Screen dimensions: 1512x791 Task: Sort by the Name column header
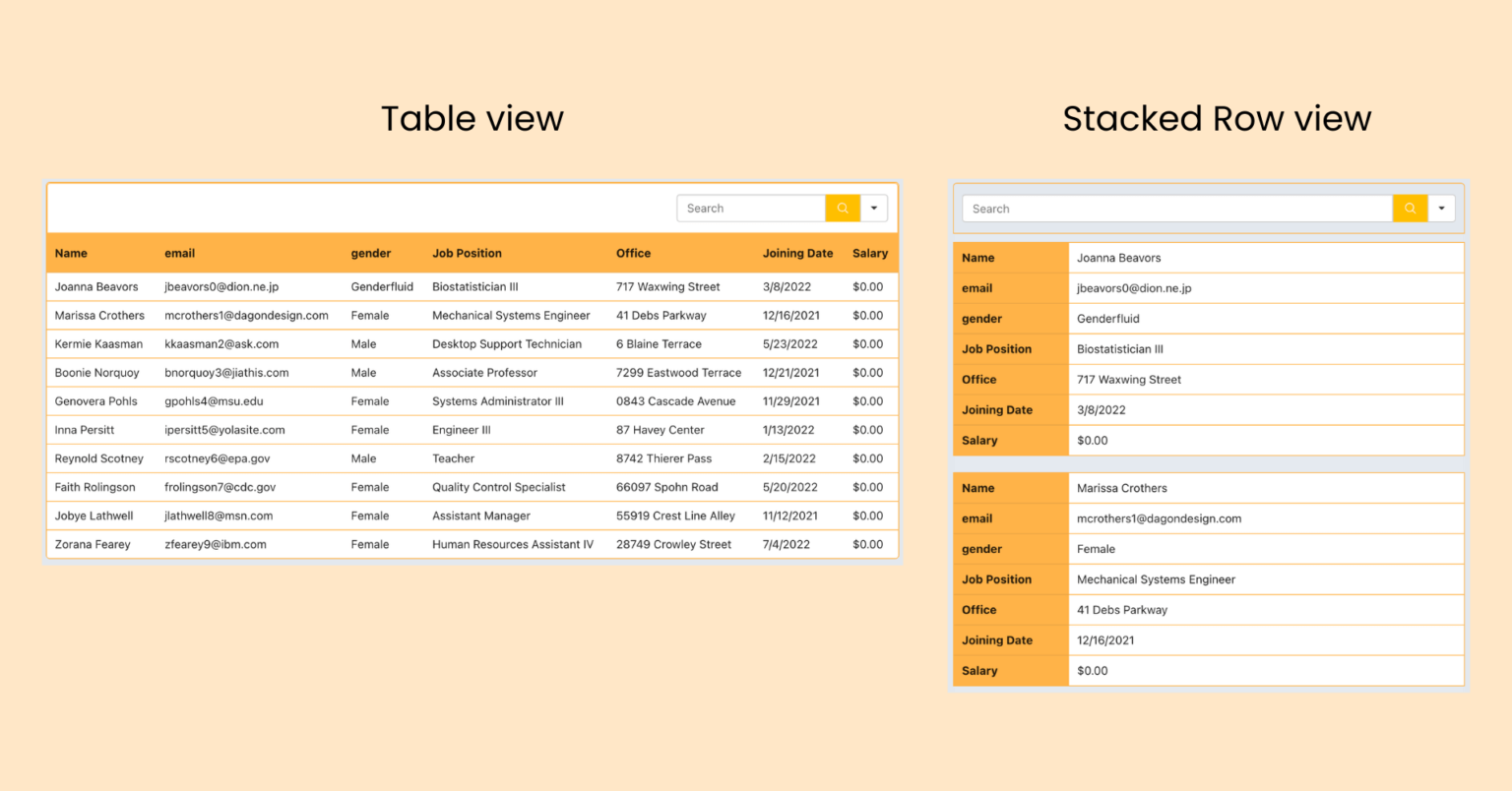71,253
